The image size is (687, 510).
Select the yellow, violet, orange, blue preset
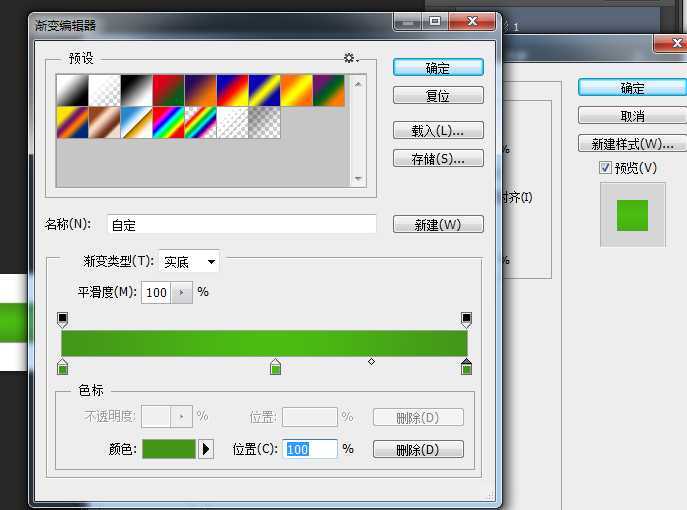click(x=73, y=122)
